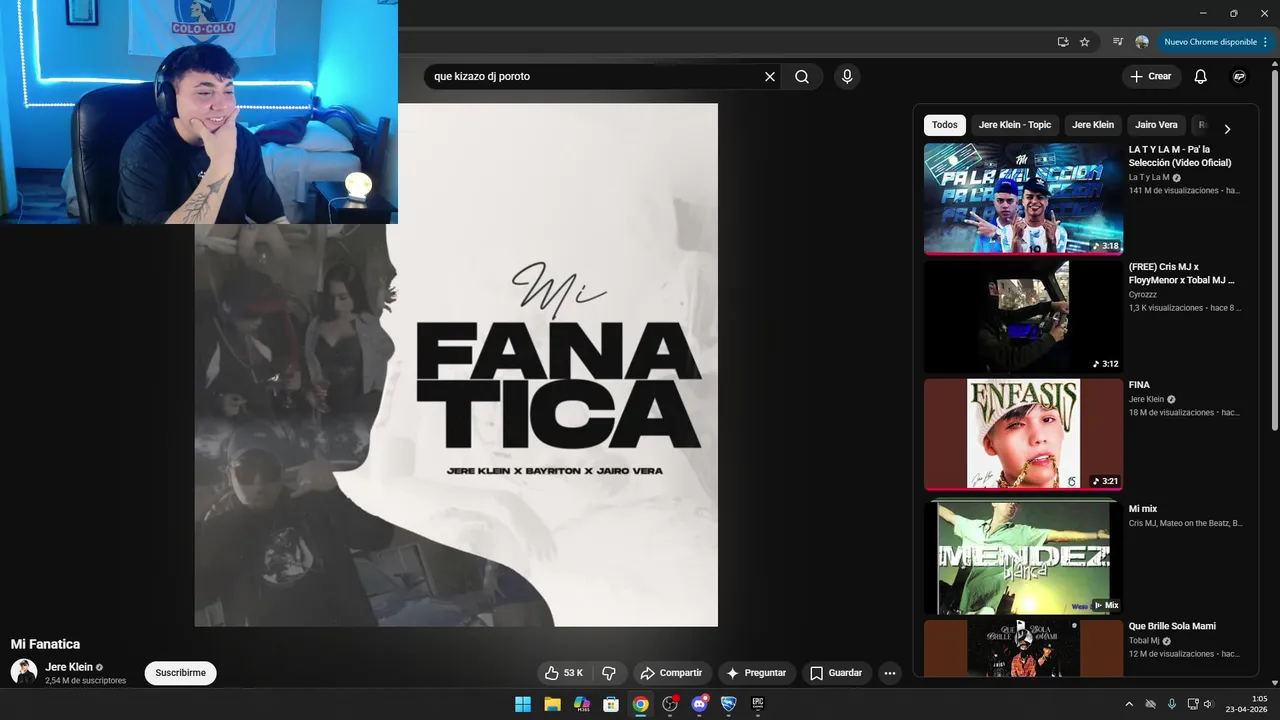Viewport: 1280px width, 720px height.
Task: Click the Crear button
Action: tap(1150, 77)
